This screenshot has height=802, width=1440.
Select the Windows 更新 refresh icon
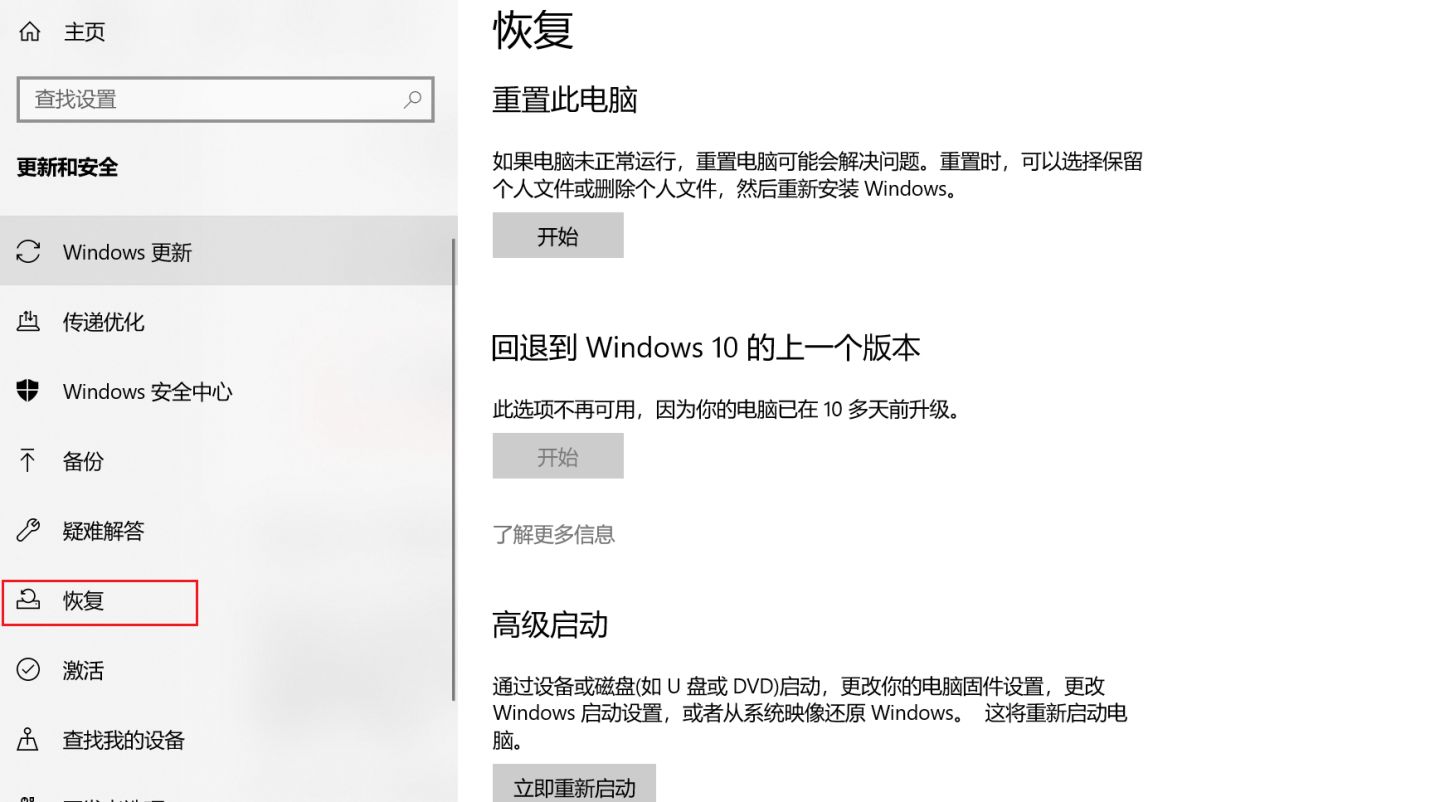click(x=28, y=252)
